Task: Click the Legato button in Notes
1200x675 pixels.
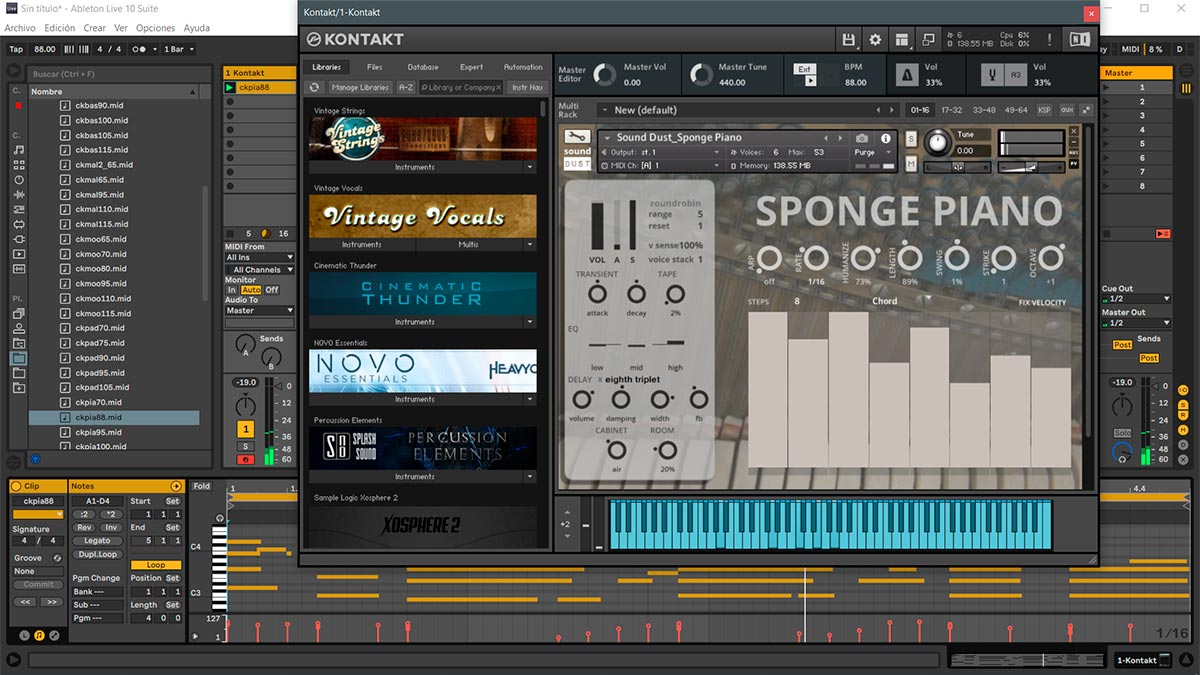Action: click(97, 541)
